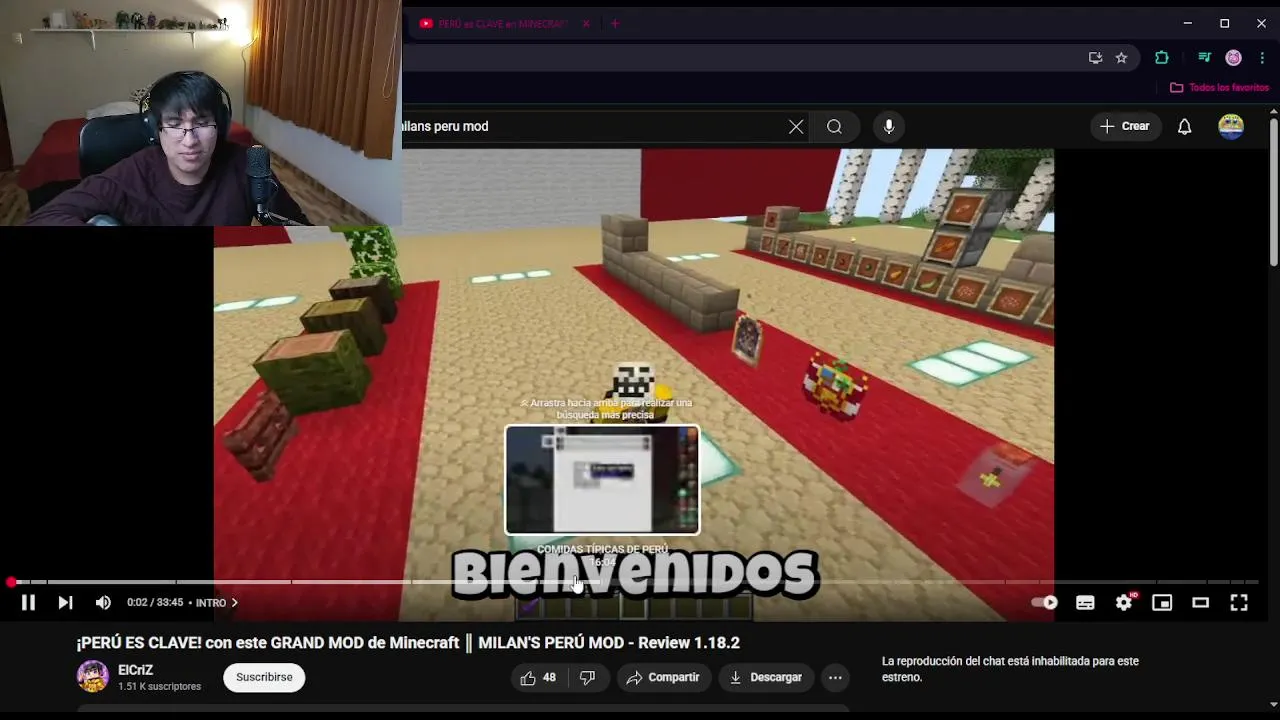Click the browser address bar

click(x=740, y=58)
